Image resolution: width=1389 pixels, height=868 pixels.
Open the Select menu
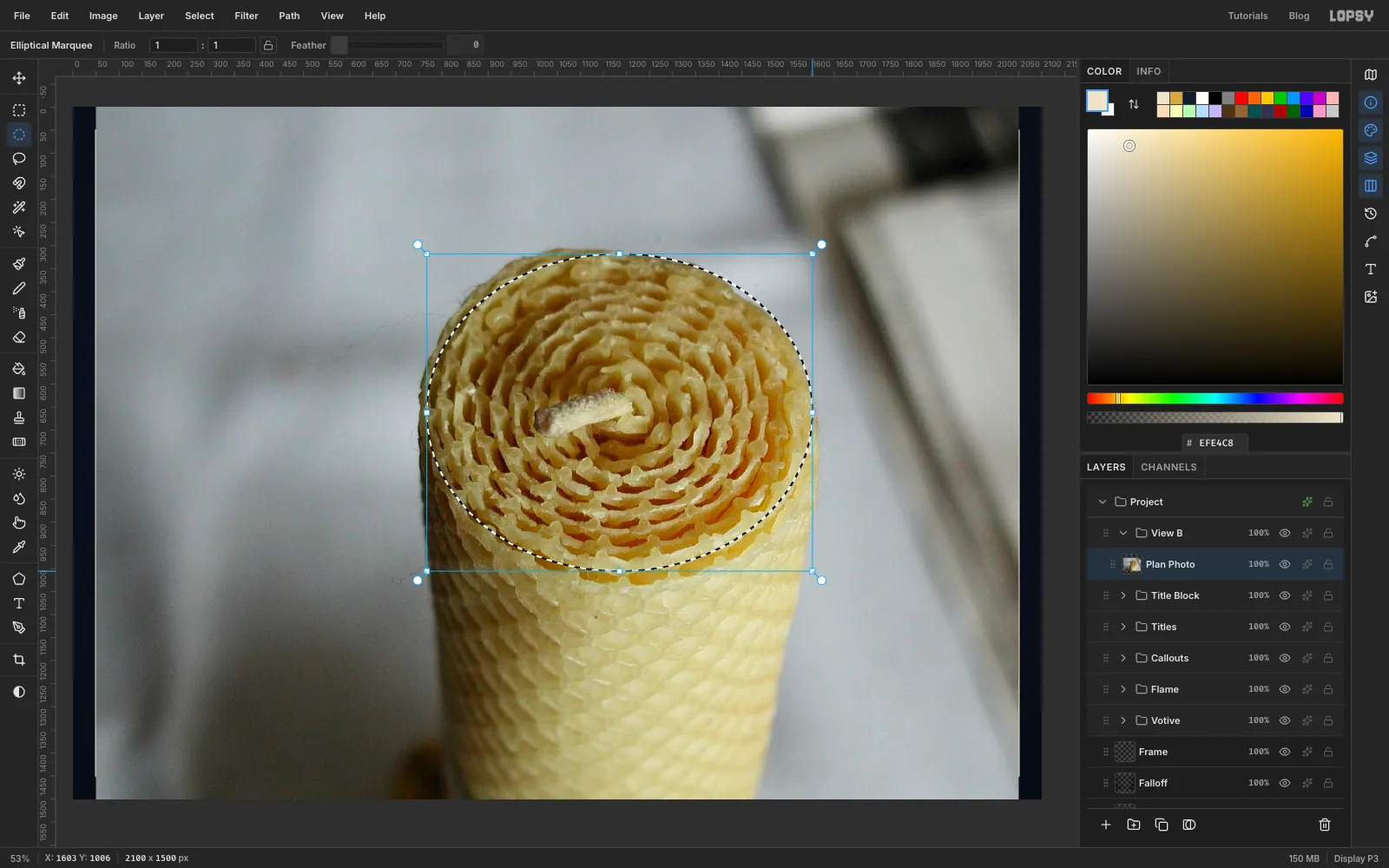pos(200,16)
